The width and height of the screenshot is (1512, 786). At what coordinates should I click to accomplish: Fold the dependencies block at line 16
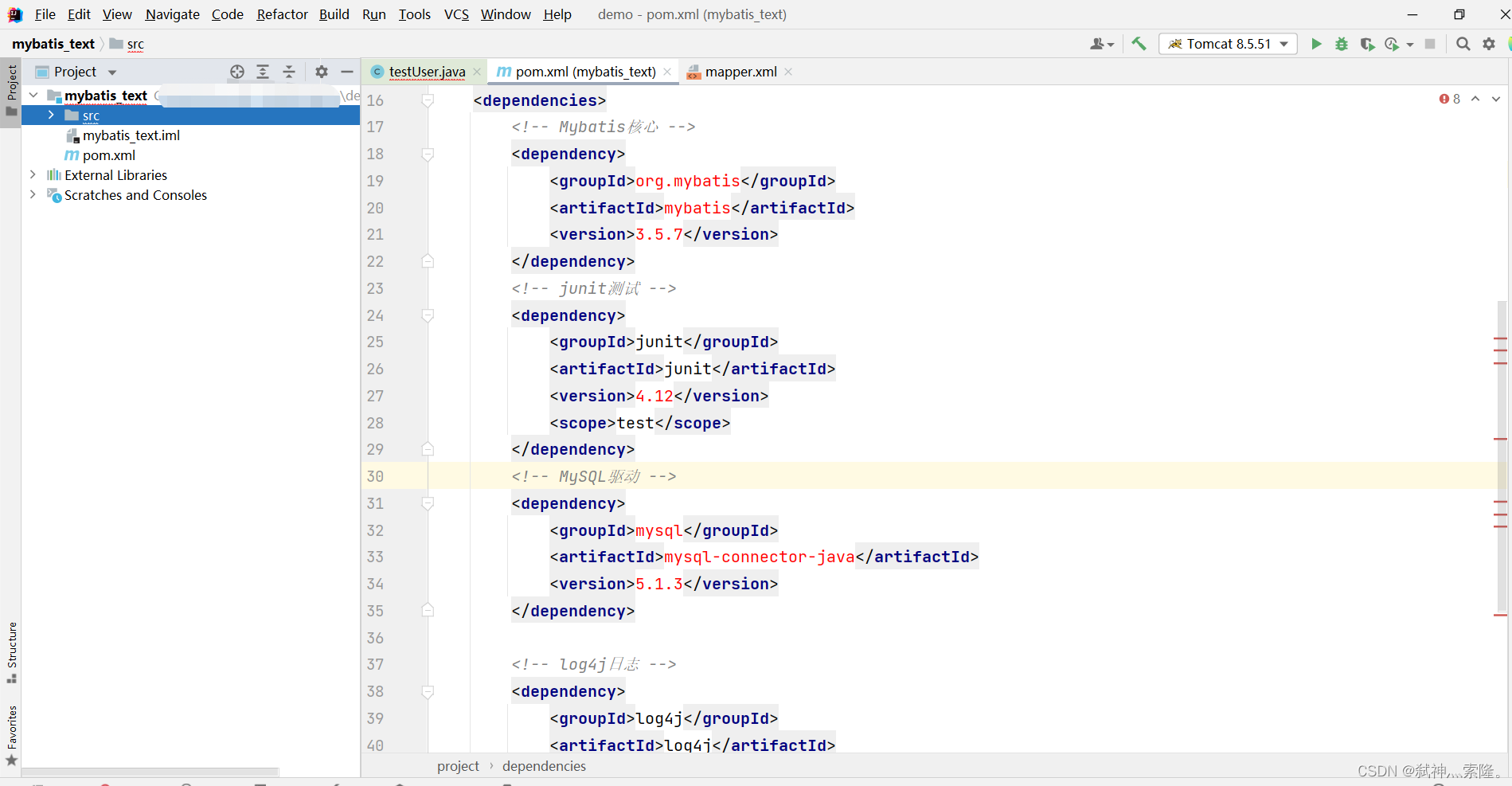point(428,100)
